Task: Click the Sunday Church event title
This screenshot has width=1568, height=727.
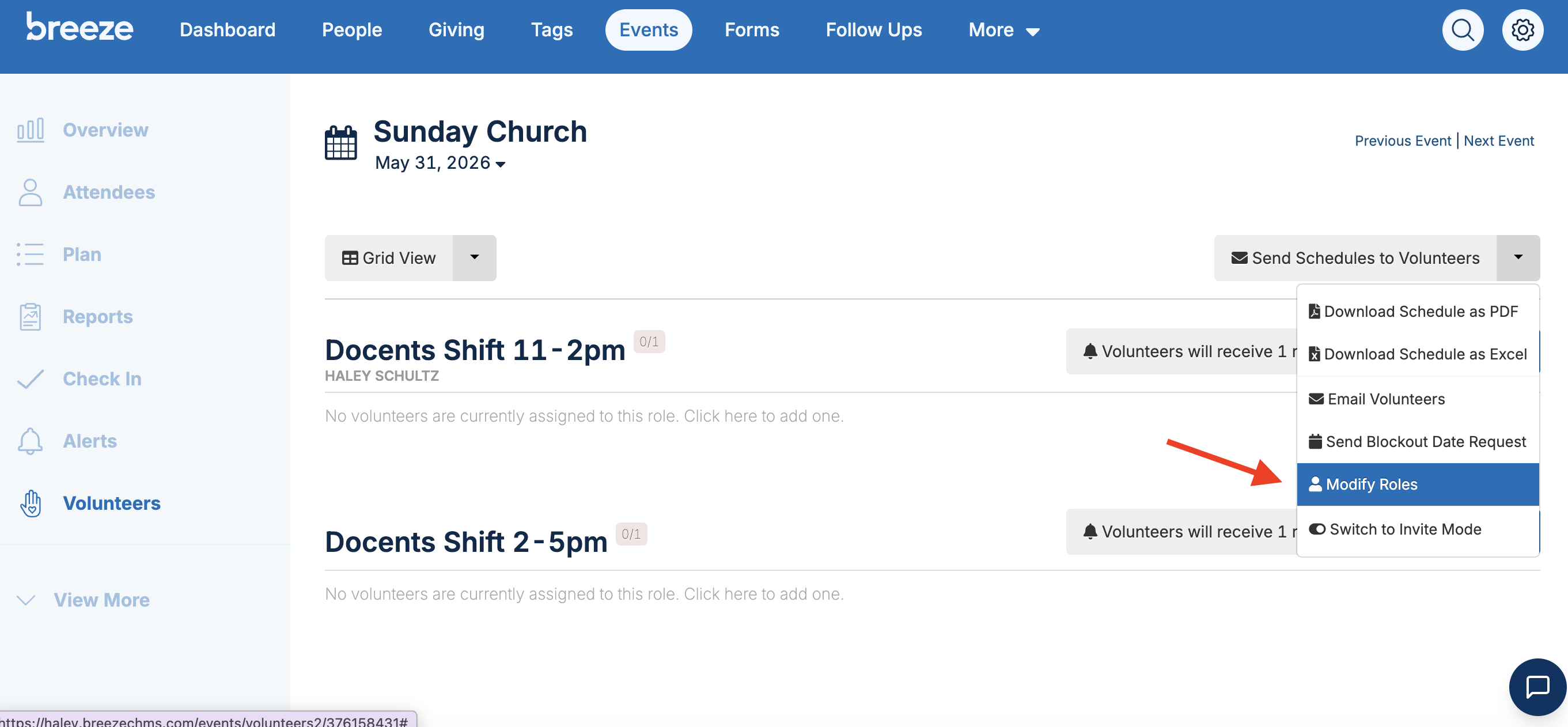Action: (480, 131)
